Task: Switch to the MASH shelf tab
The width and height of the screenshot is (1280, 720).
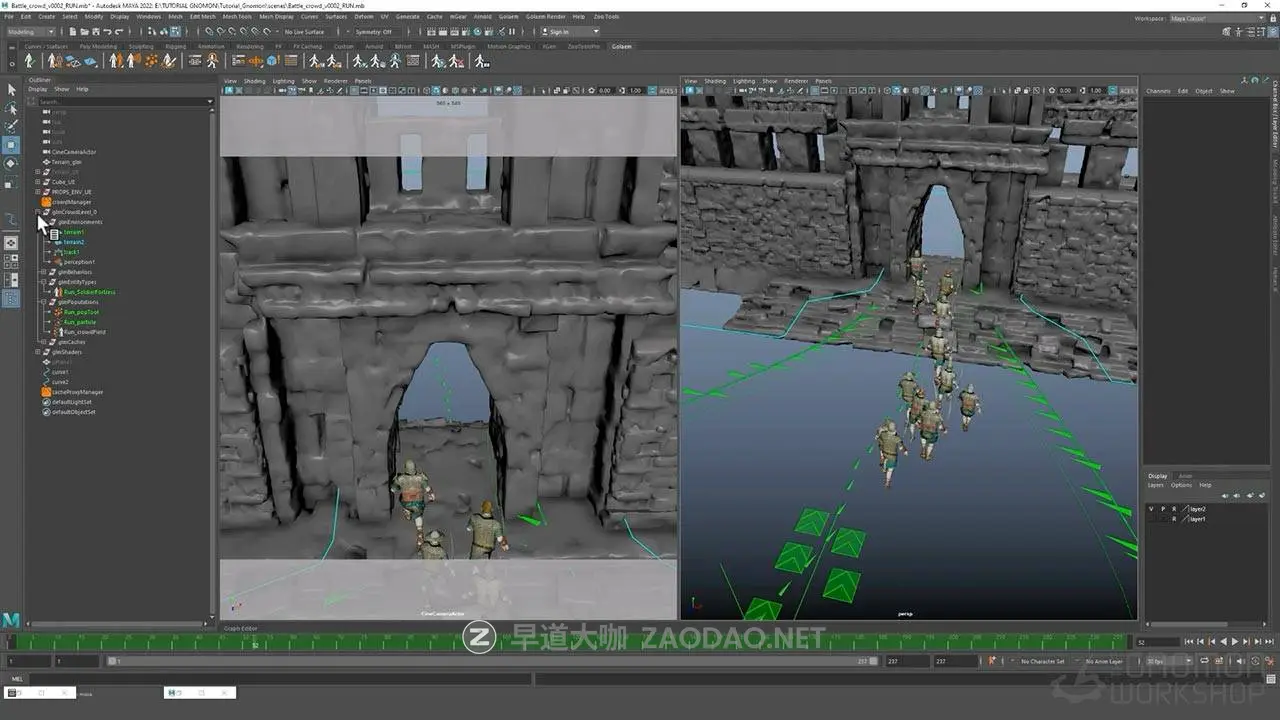Action: tap(431, 46)
